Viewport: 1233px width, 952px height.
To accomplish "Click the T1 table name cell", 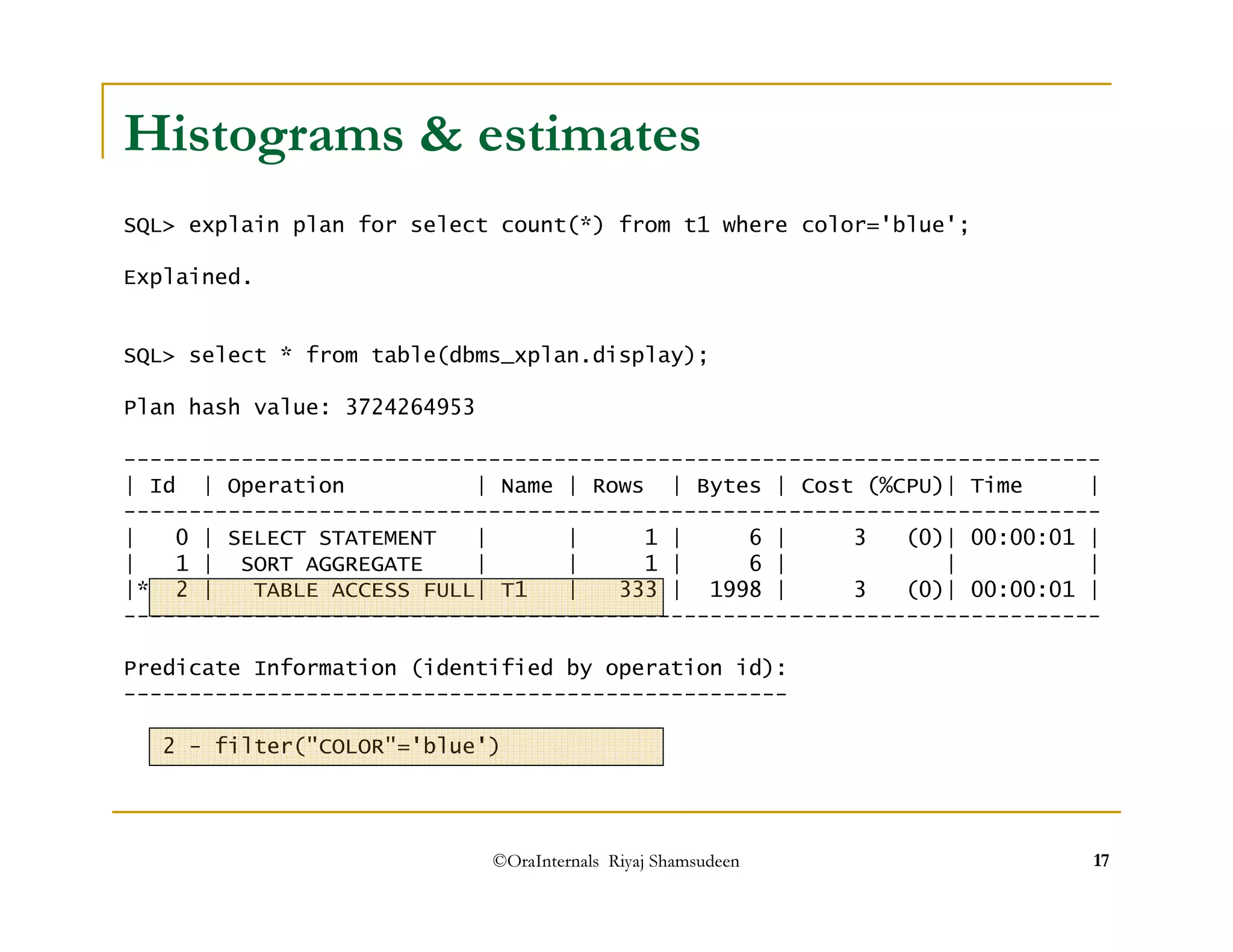I will 514,590.
